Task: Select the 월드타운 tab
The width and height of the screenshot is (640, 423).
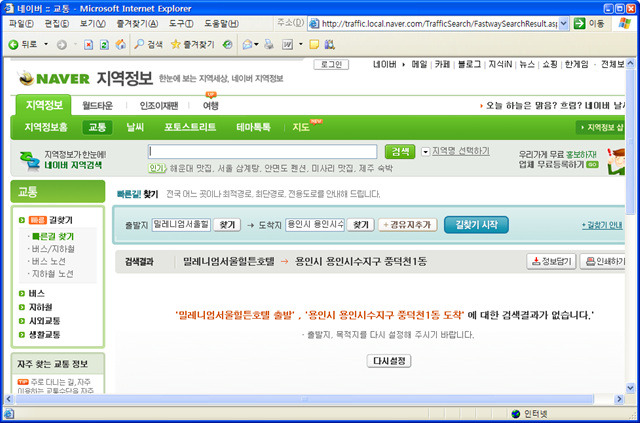Action: (97, 106)
